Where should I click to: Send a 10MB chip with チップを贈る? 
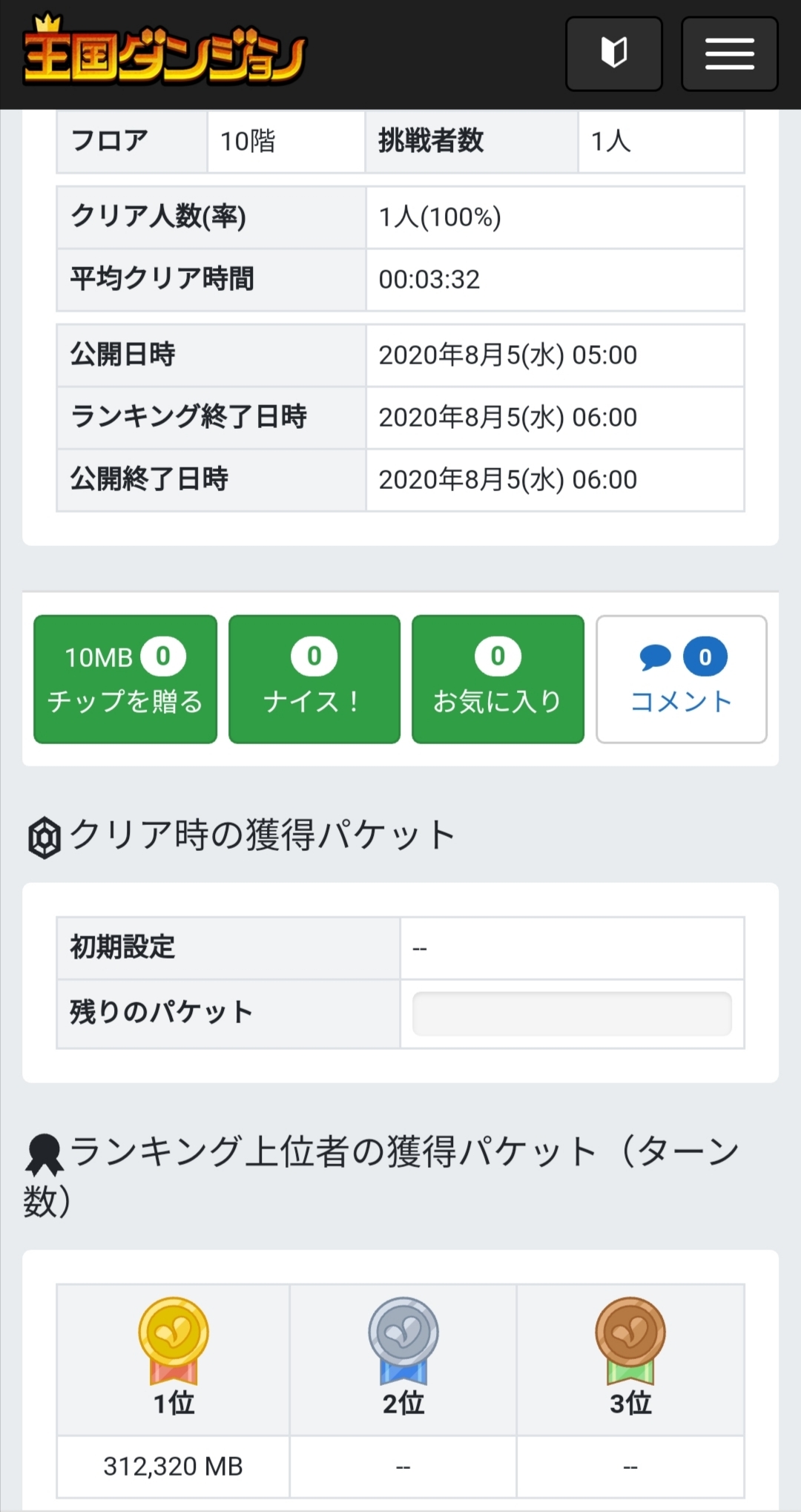tap(125, 679)
